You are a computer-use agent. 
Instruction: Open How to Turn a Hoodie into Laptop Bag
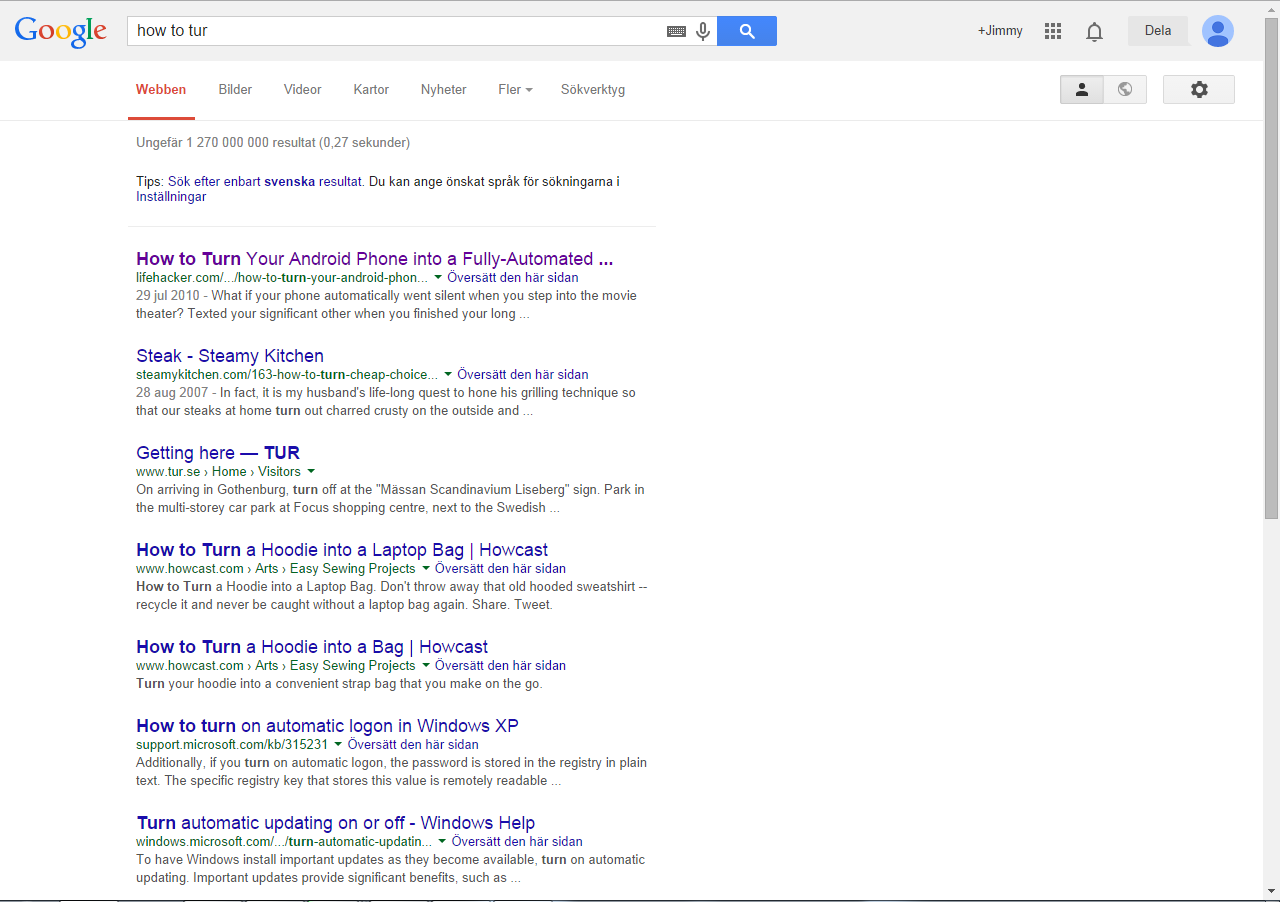point(342,549)
